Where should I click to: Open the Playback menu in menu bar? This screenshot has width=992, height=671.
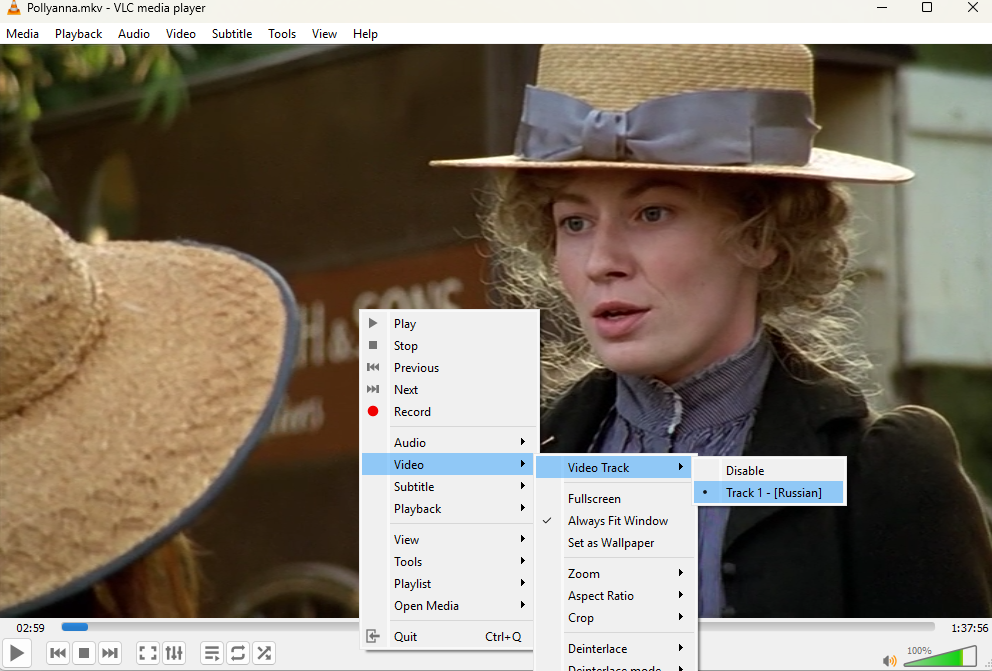pos(78,34)
